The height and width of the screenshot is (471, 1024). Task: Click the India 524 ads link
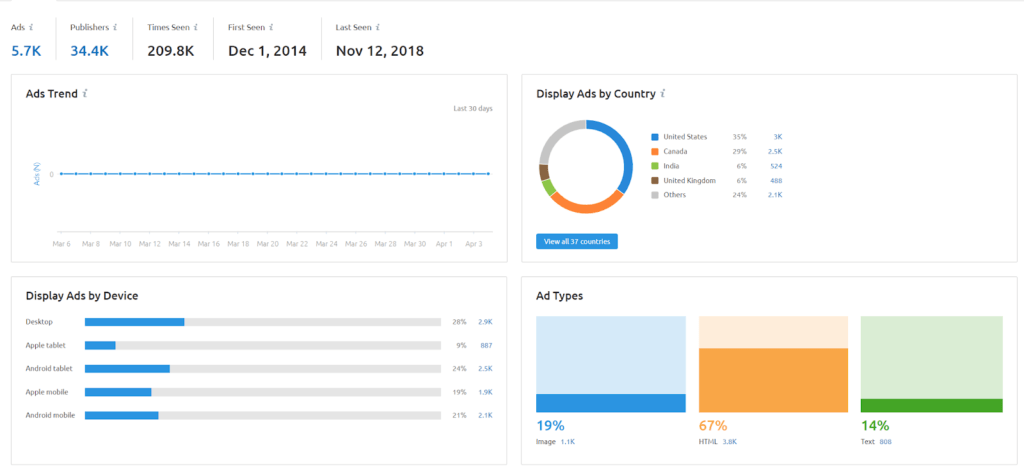point(776,166)
